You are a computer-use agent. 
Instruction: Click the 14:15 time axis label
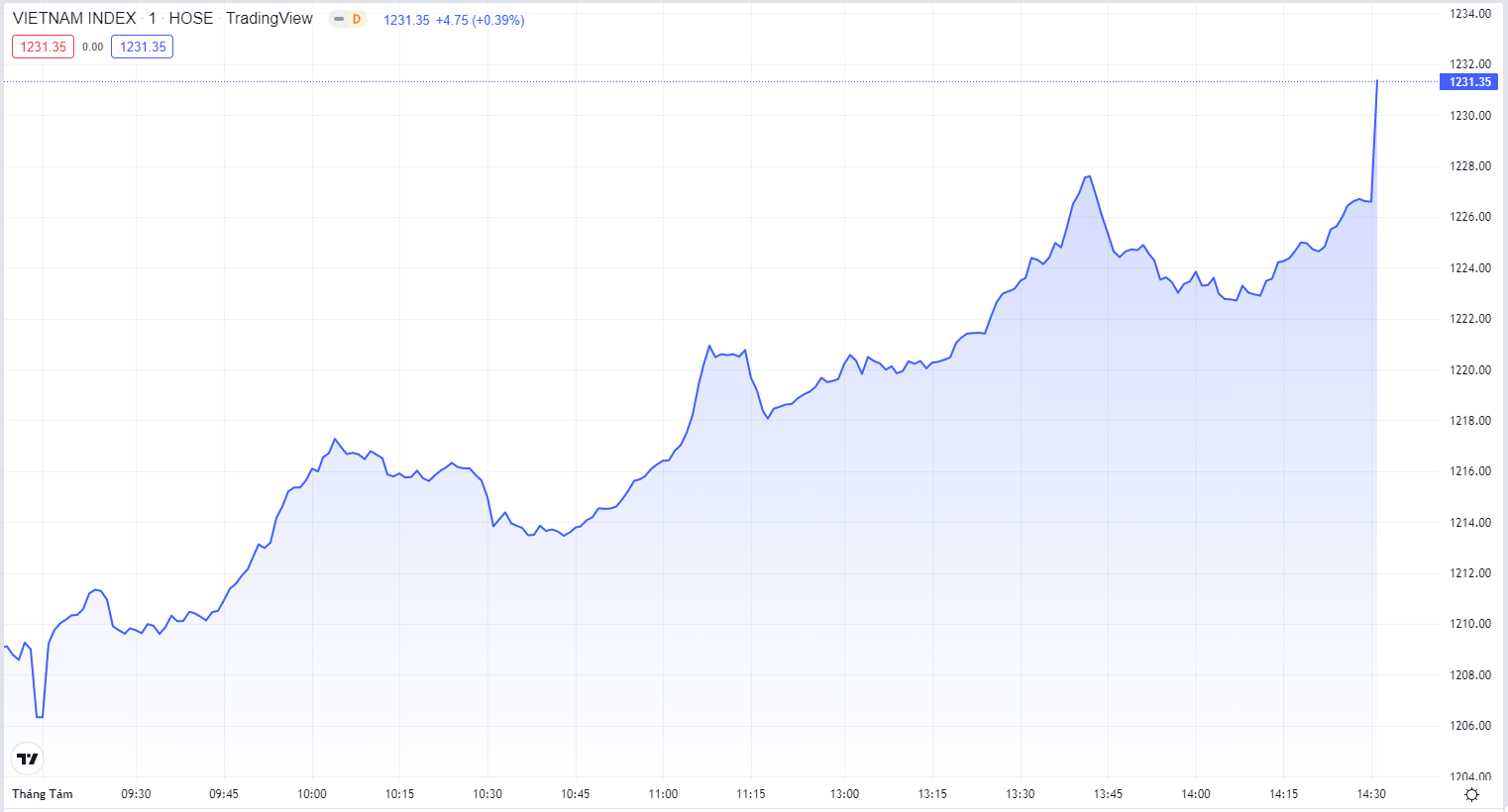[x=1283, y=794]
